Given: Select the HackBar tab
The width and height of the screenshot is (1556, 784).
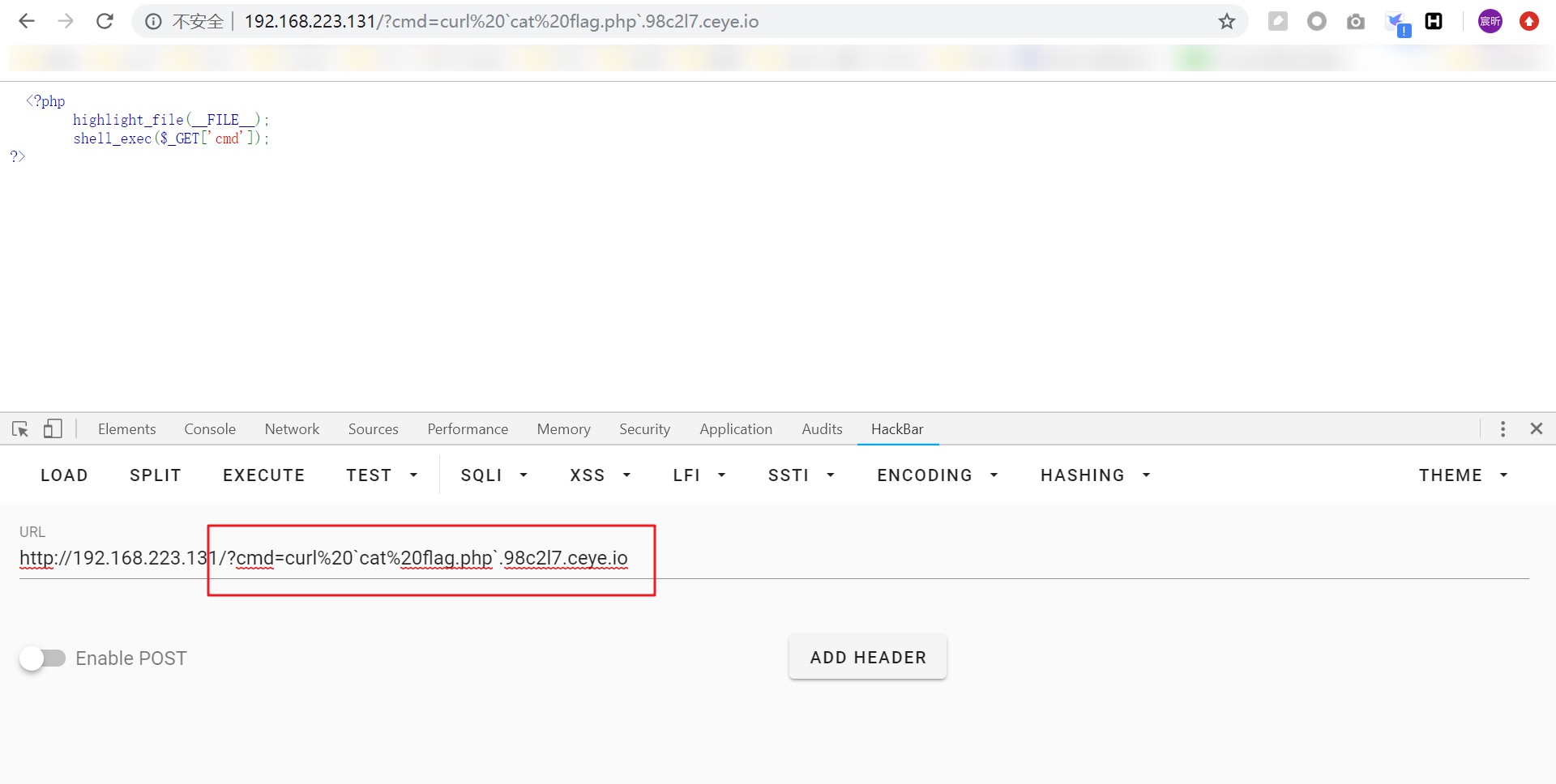Looking at the screenshot, I should pyautogui.click(x=897, y=428).
